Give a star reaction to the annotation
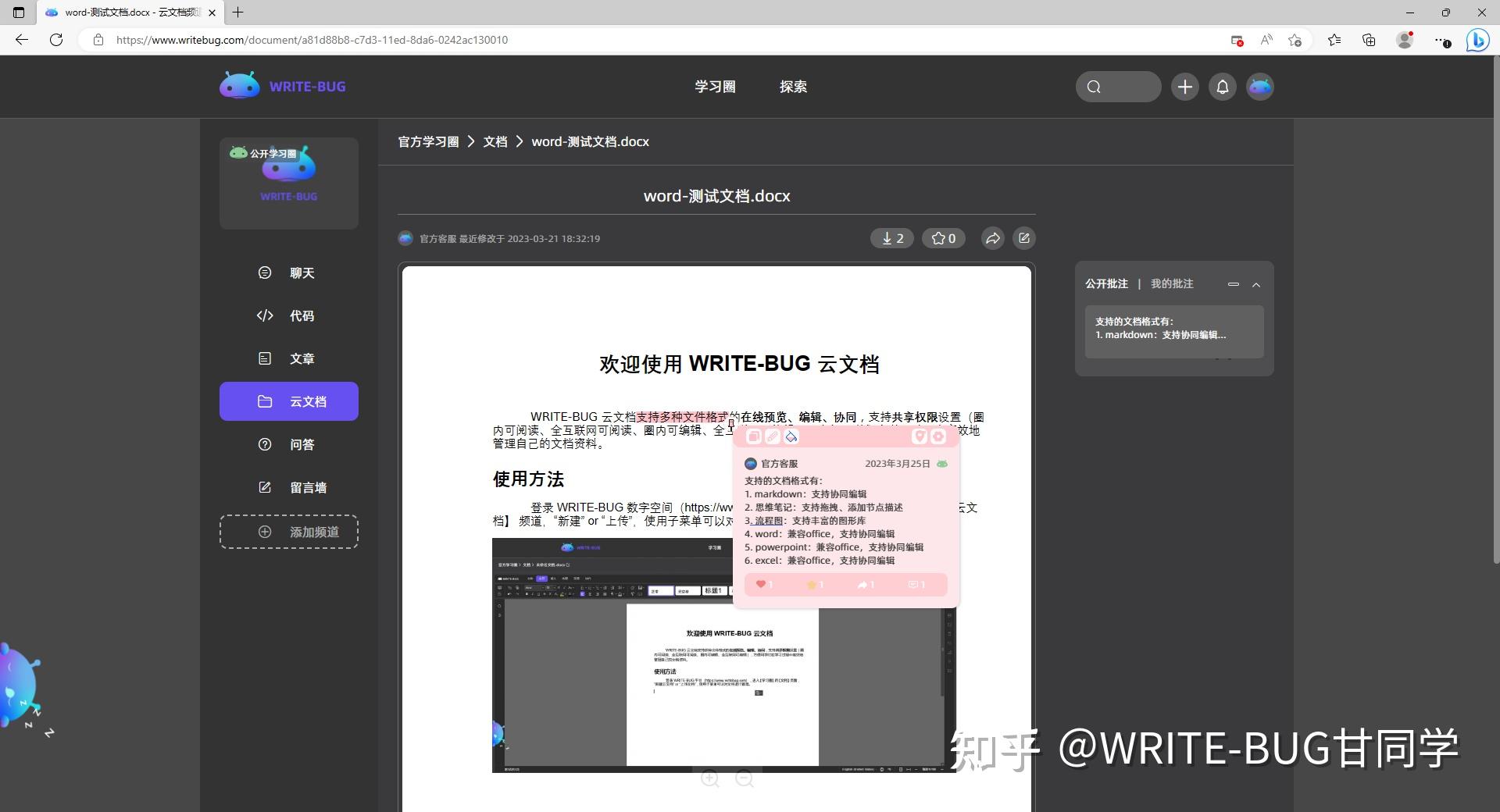 click(x=812, y=584)
